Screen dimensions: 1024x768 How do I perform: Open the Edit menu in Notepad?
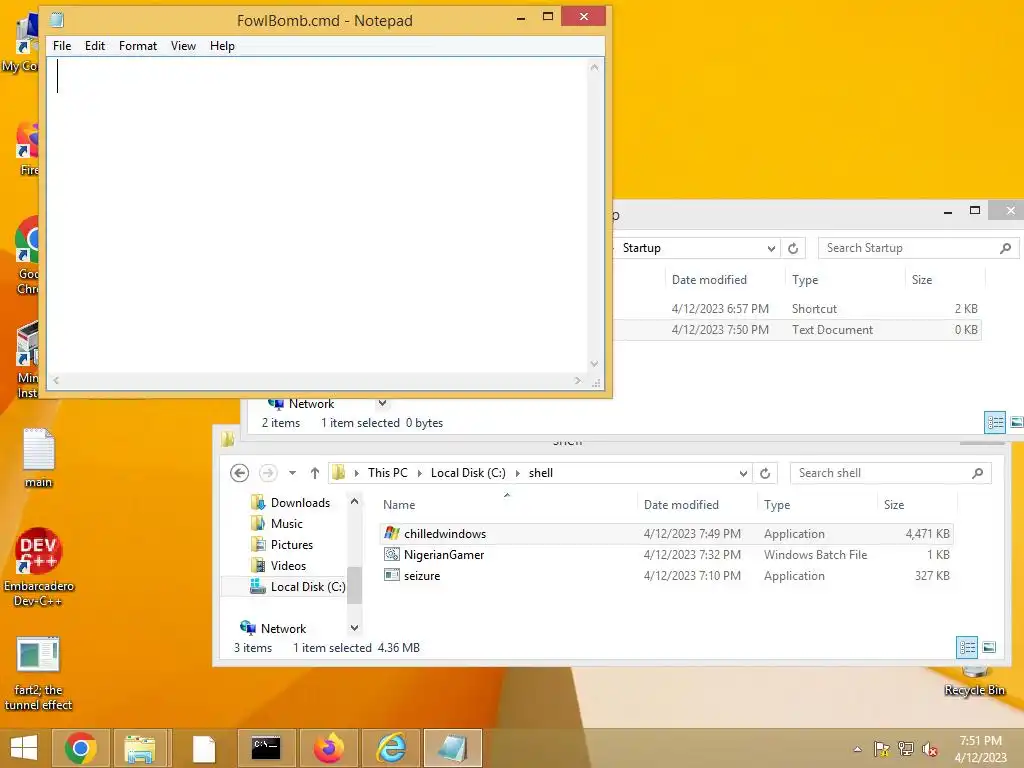(x=95, y=46)
